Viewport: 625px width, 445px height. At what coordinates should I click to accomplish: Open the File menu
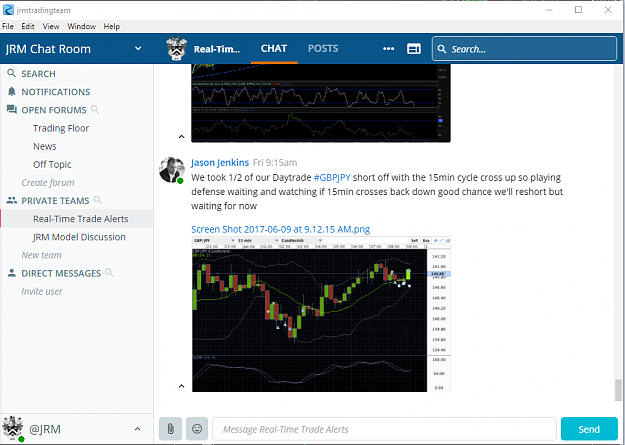coord(8,26)
